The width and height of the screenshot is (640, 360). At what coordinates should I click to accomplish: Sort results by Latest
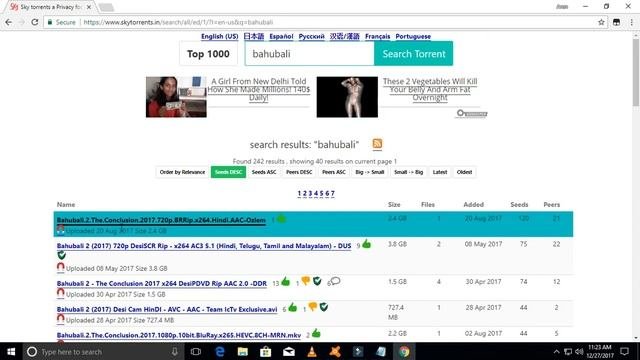(x=440, y=172)
